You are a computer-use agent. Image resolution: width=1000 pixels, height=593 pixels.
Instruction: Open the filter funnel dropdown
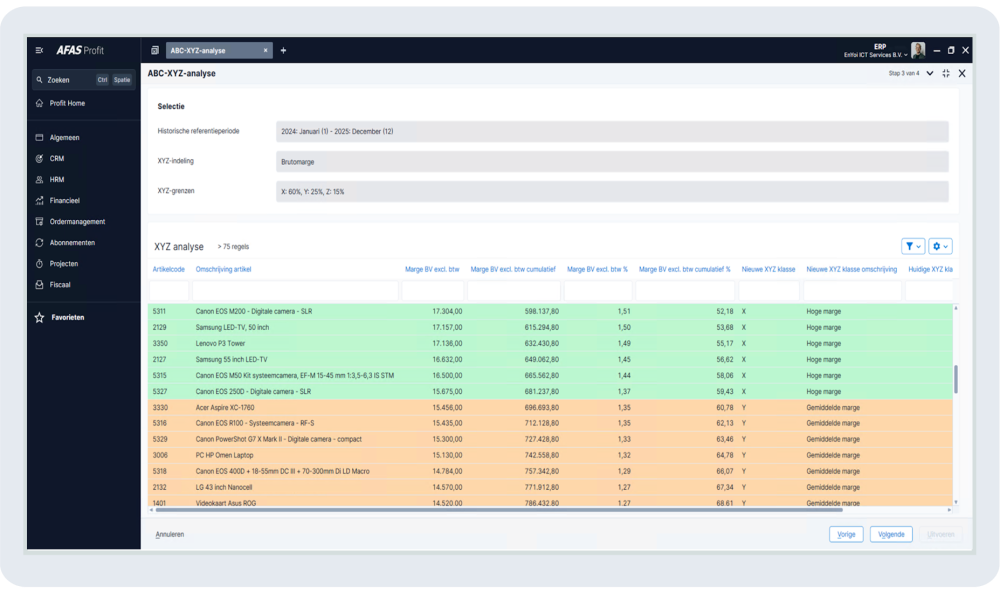tap(913, 246)
